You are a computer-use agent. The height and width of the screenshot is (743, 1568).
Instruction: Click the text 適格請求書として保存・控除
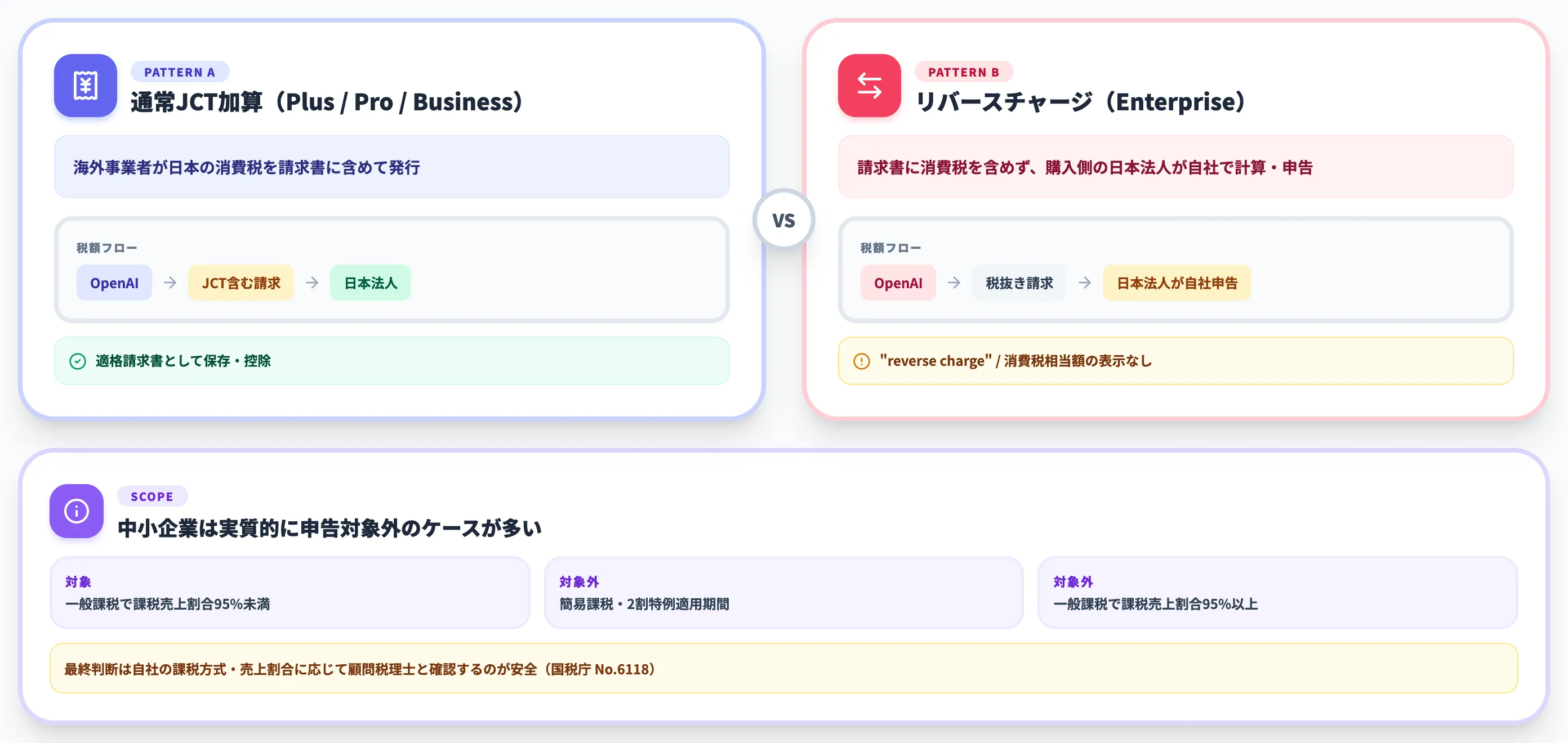(183, 361)
